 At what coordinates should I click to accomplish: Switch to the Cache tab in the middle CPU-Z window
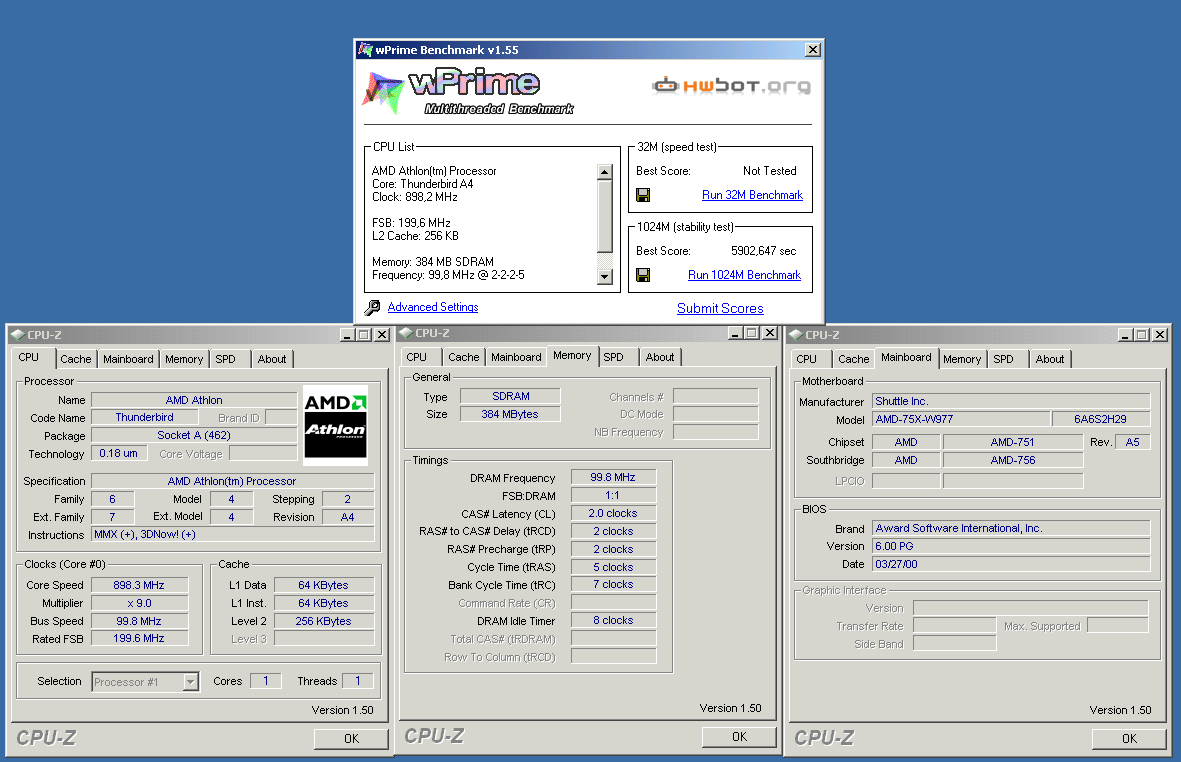click(x=464, y=357)
